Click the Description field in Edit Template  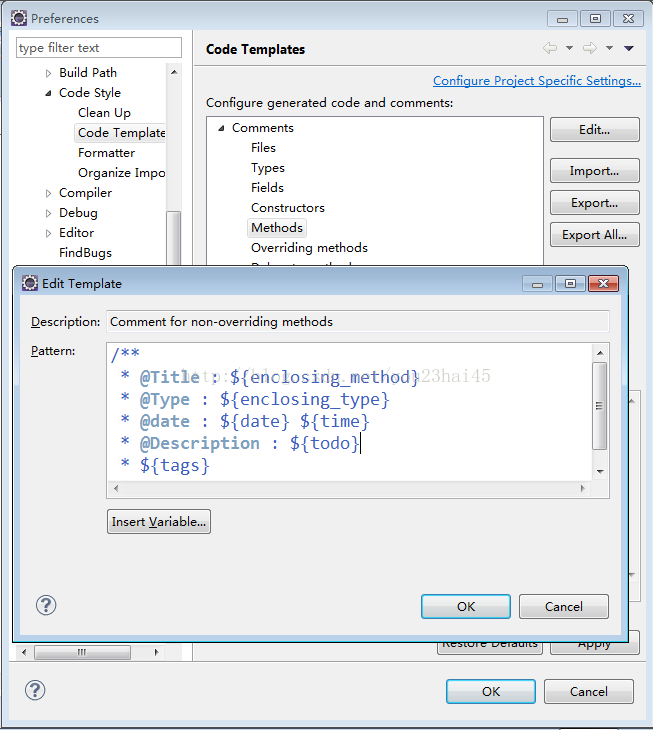(x=358, y=322)
